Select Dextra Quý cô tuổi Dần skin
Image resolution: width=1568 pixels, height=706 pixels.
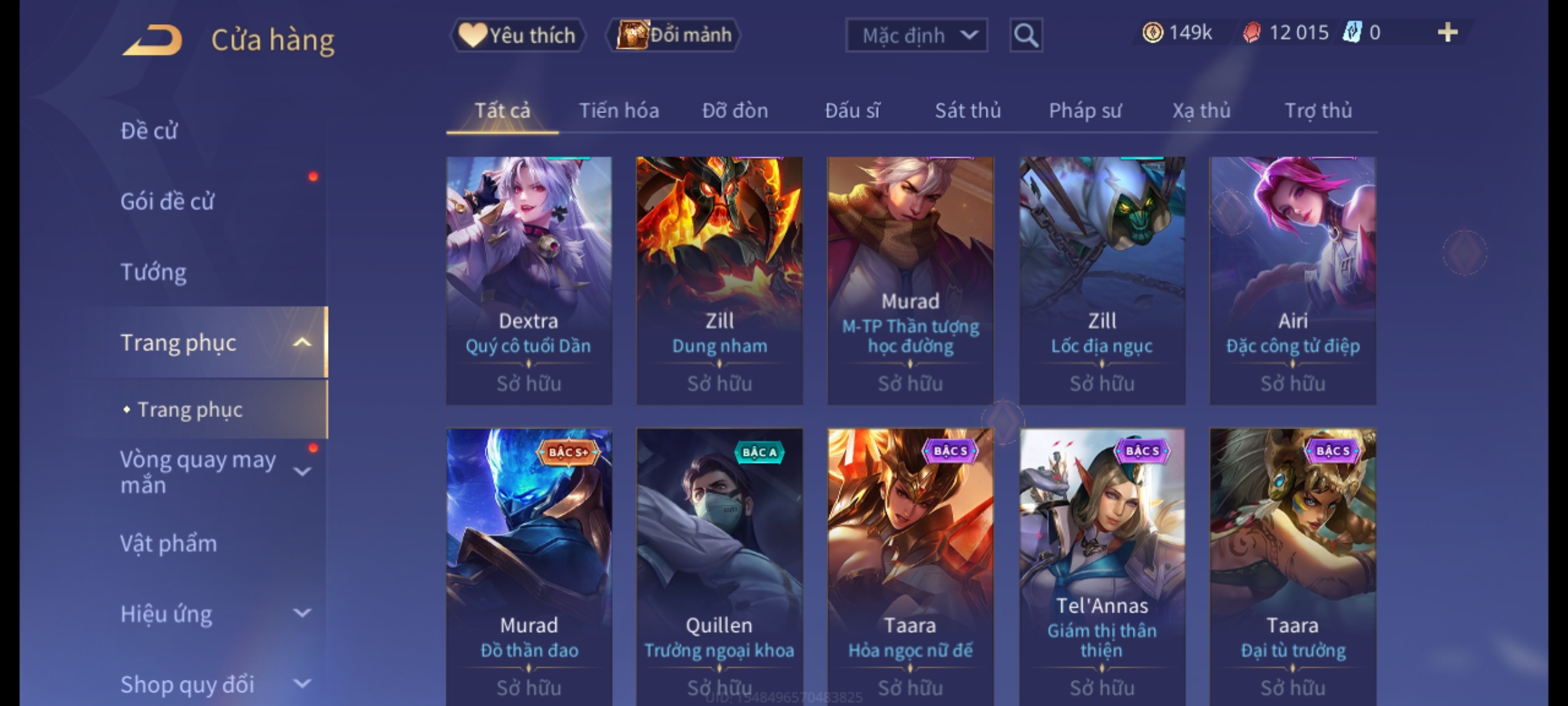click(529, 280)
